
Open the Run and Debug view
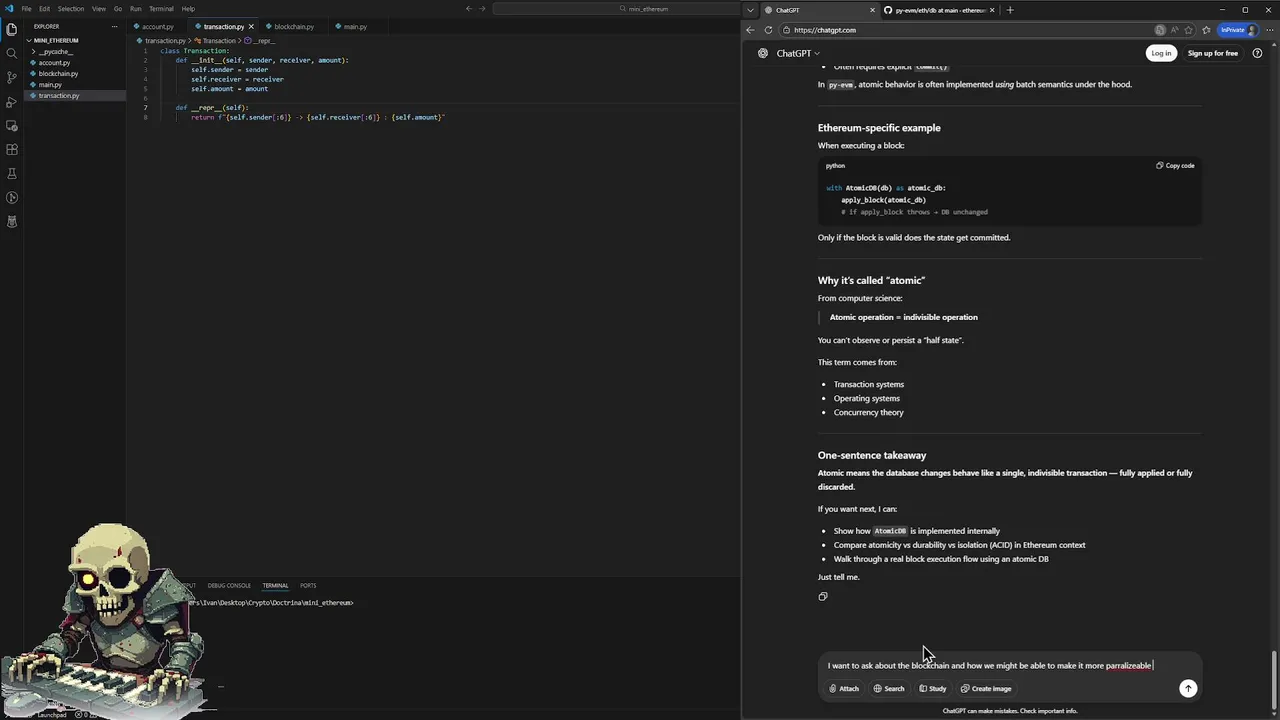[12, 101]
